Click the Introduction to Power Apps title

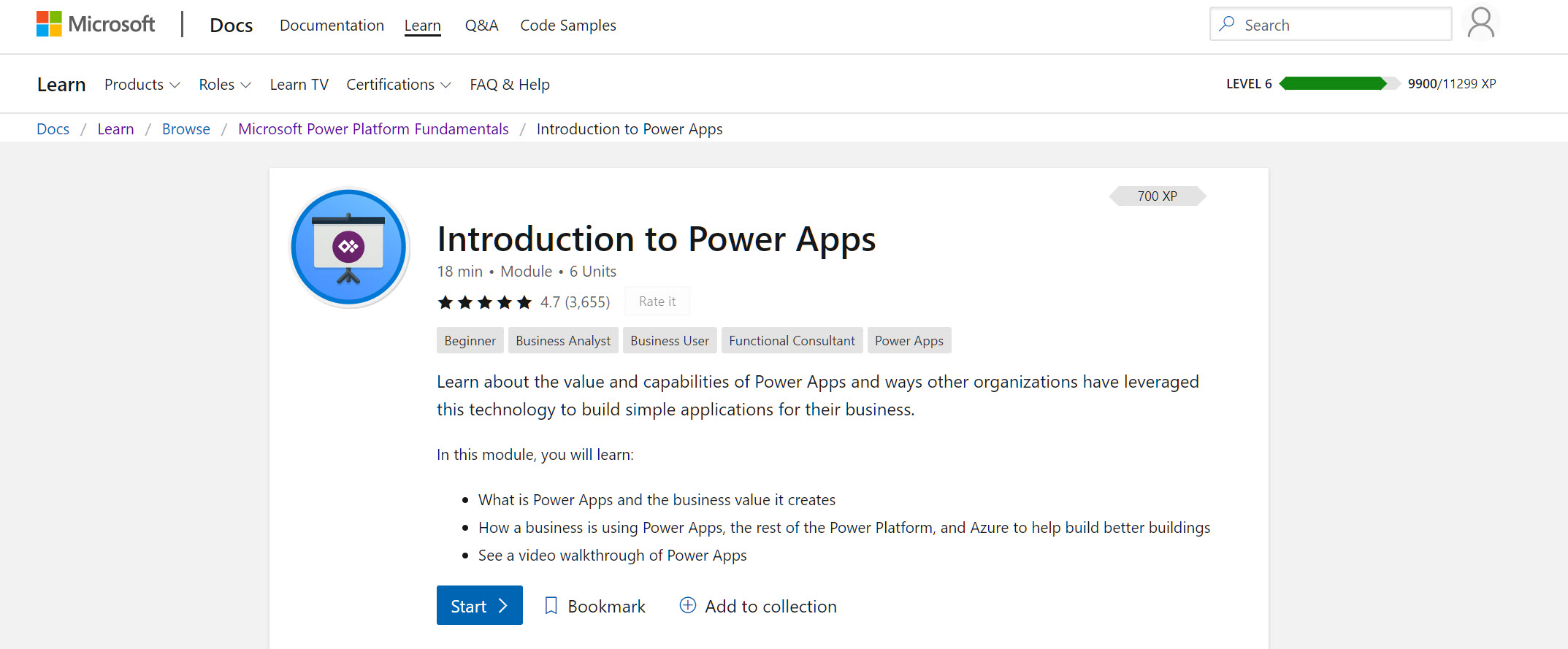tap(657, 239)
